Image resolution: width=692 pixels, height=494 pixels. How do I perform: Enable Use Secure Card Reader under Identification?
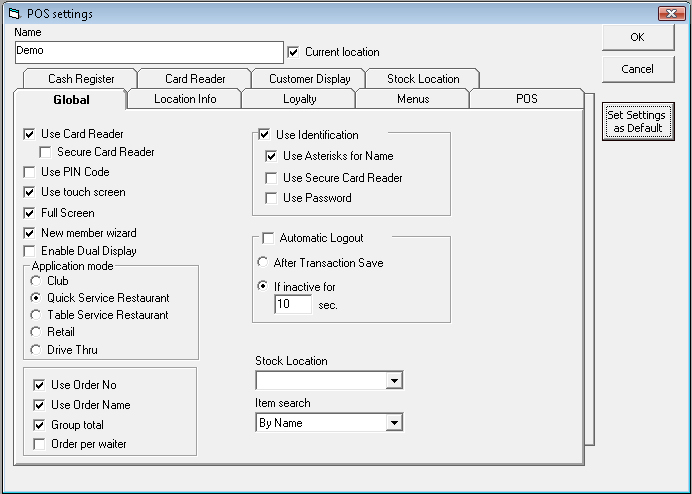271,178
